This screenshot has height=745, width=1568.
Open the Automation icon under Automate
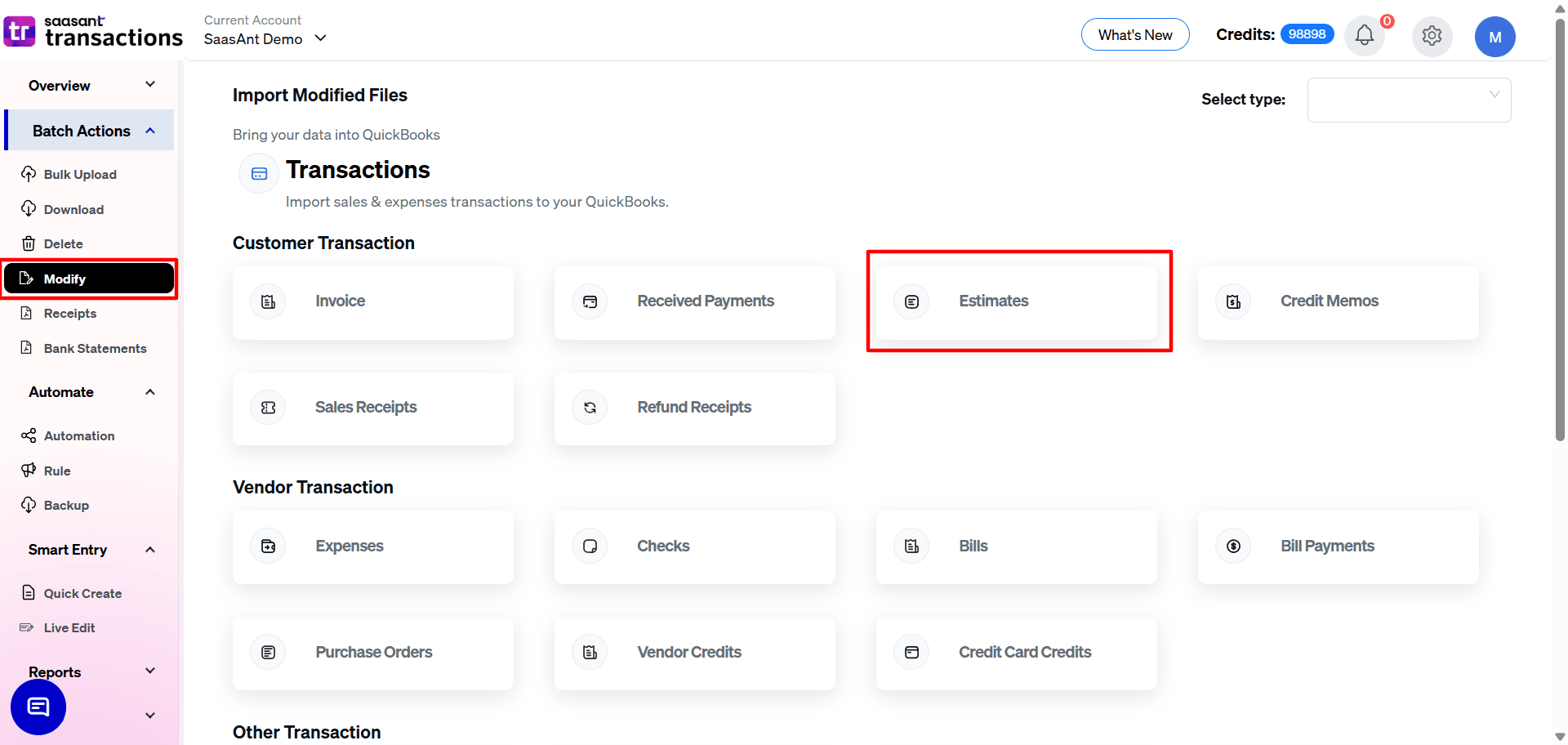[29, 435]
